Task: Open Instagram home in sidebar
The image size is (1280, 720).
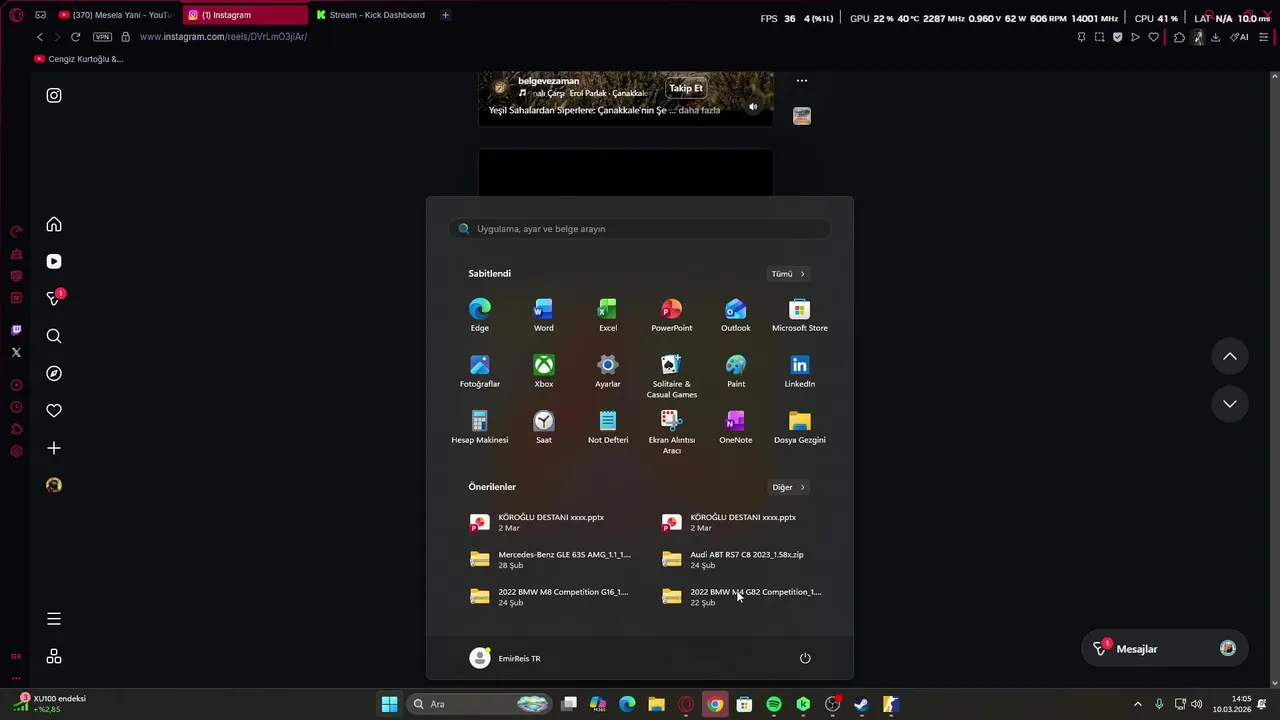Action: click(54, 225)
